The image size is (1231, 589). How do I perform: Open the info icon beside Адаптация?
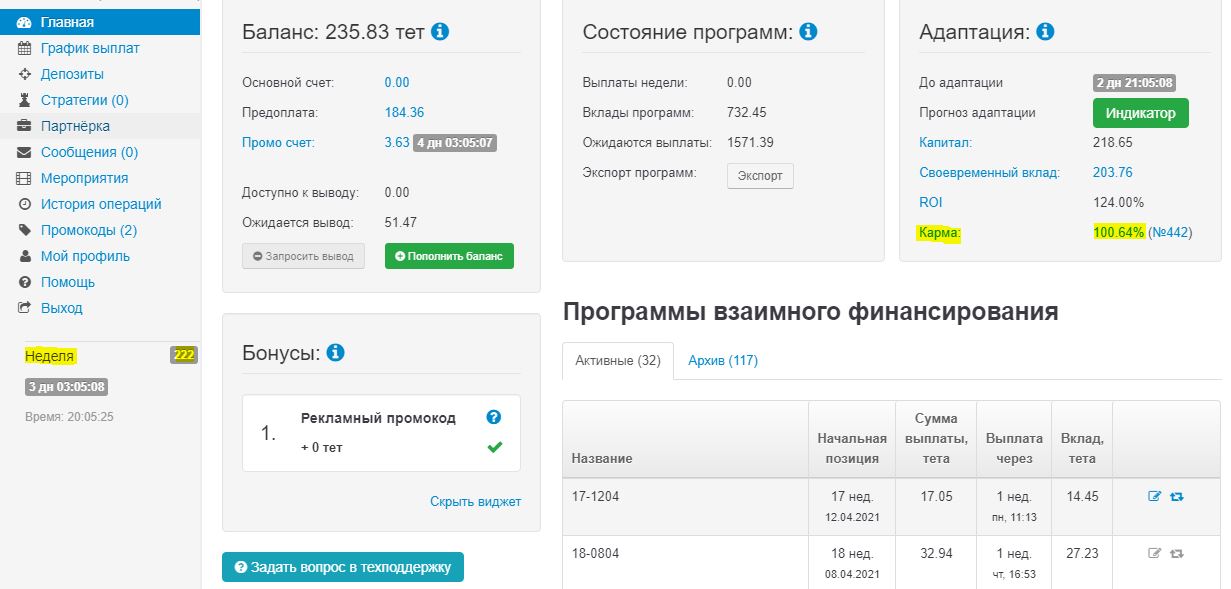click(1045, 32)
